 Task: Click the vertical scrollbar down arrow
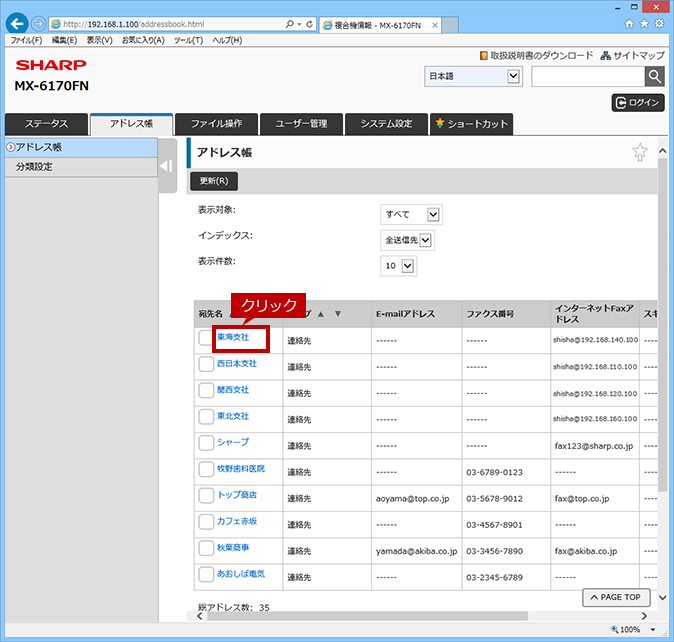tap(662, 597)
